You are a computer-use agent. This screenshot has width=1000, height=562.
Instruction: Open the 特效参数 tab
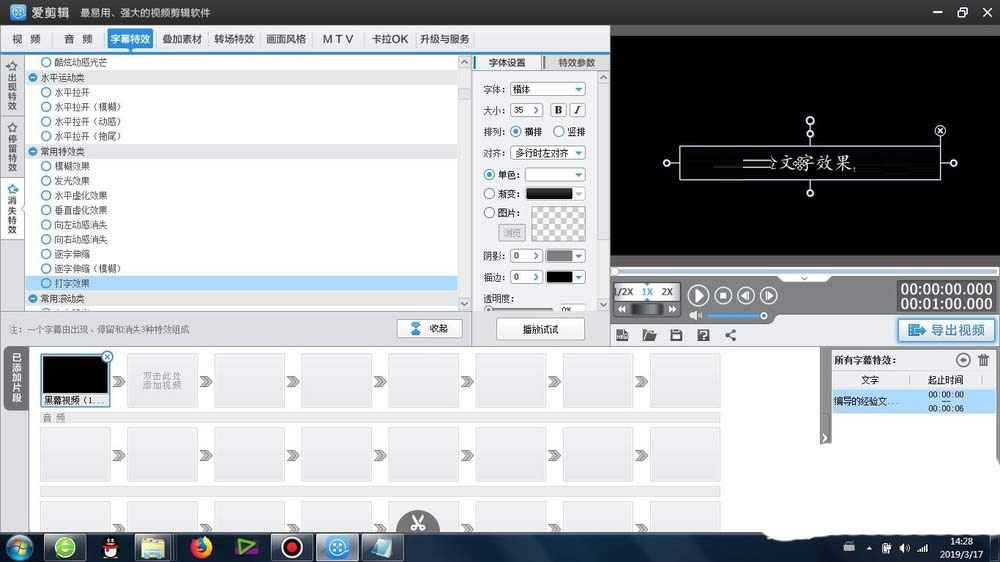pos(576,62)
